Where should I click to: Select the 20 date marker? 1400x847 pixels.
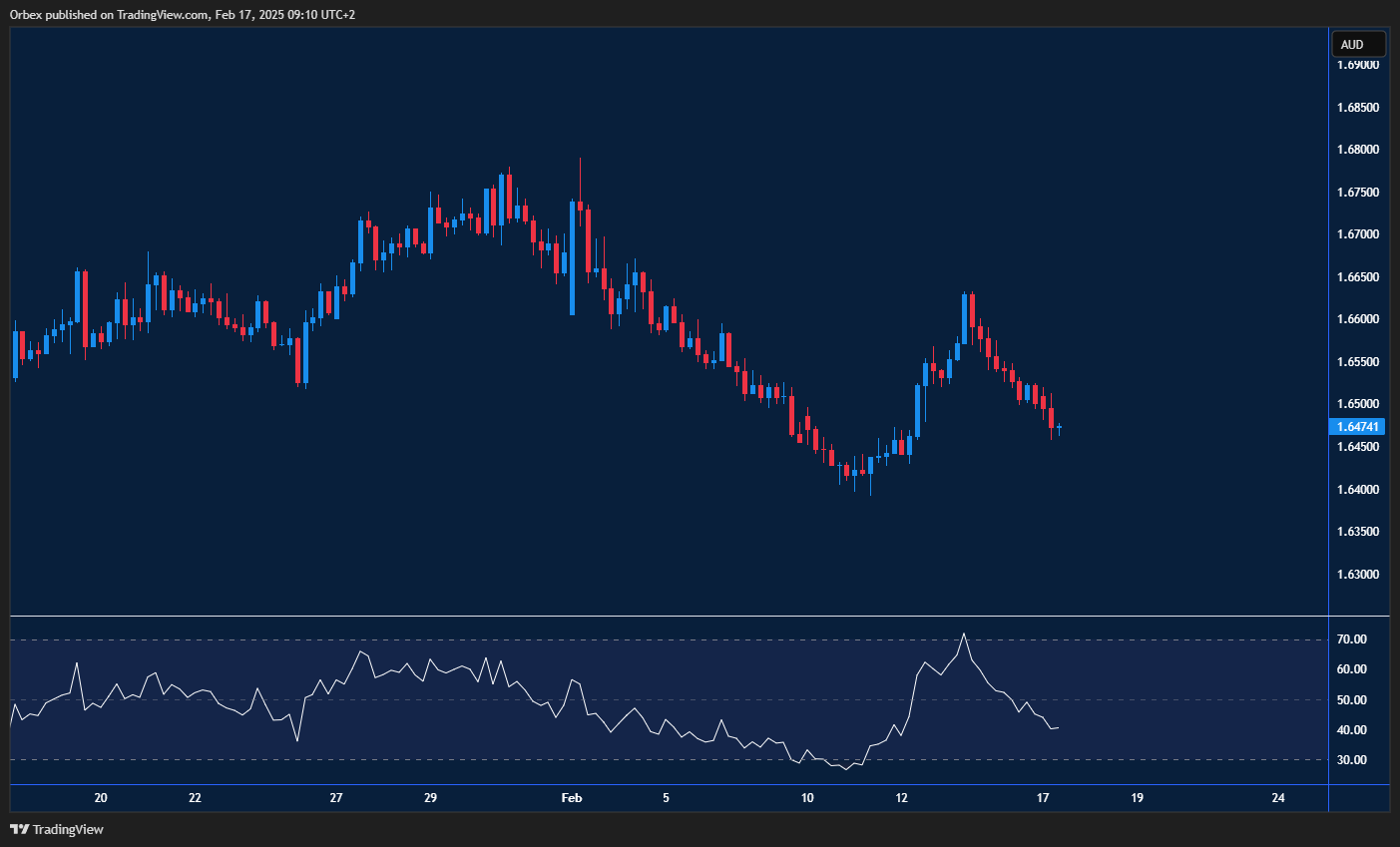(x=100, y=798)
